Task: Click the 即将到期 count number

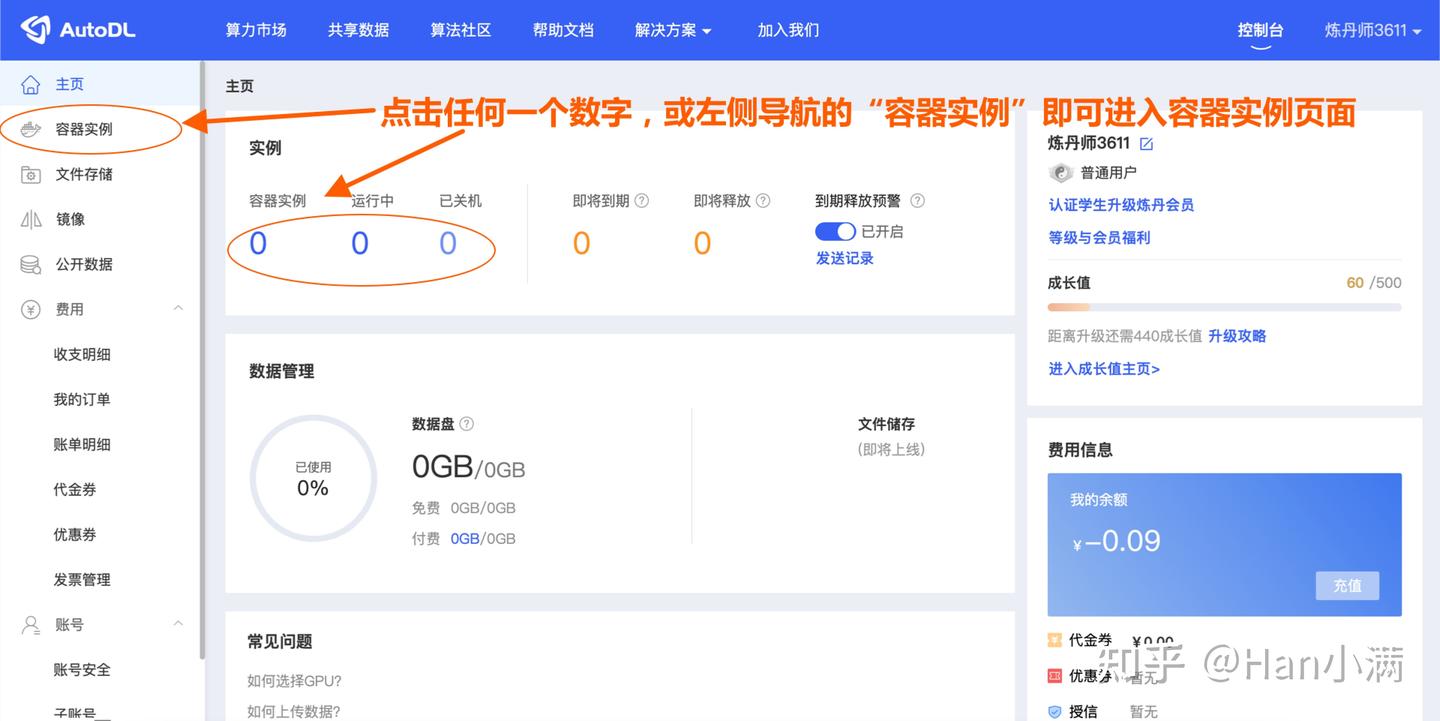Action: coord(581,243)
